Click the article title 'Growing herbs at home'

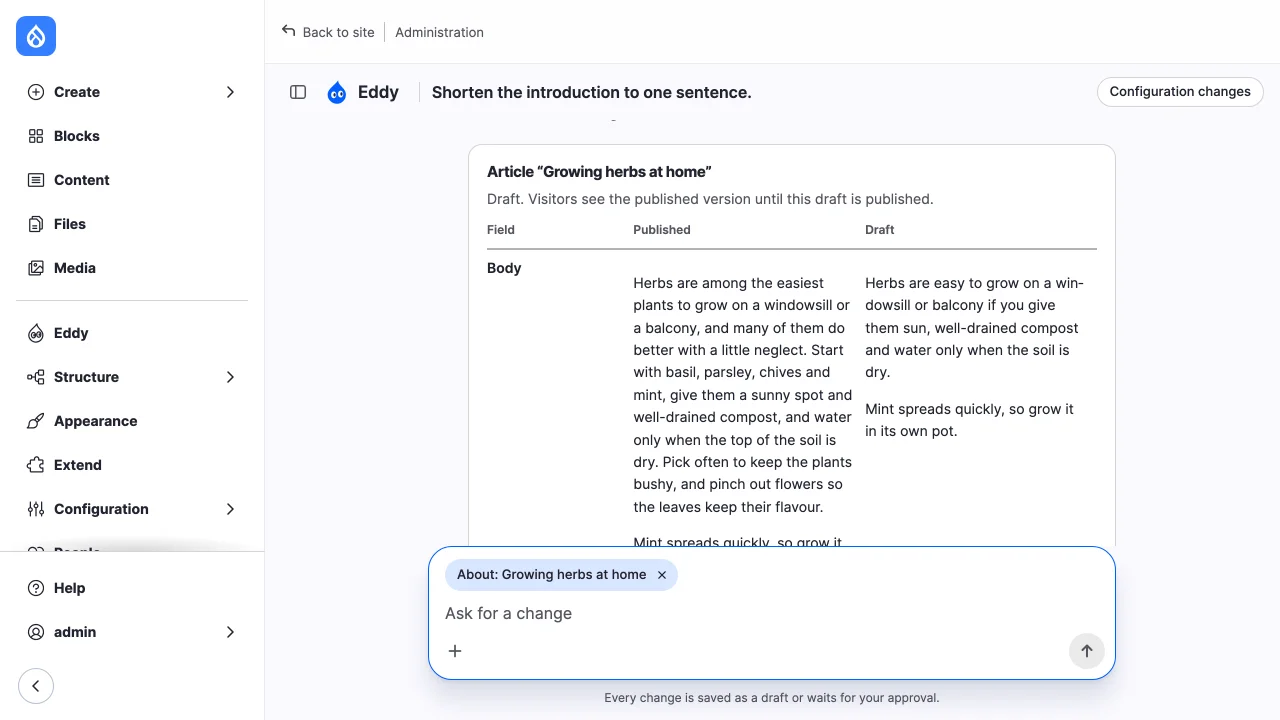point(599,172)
